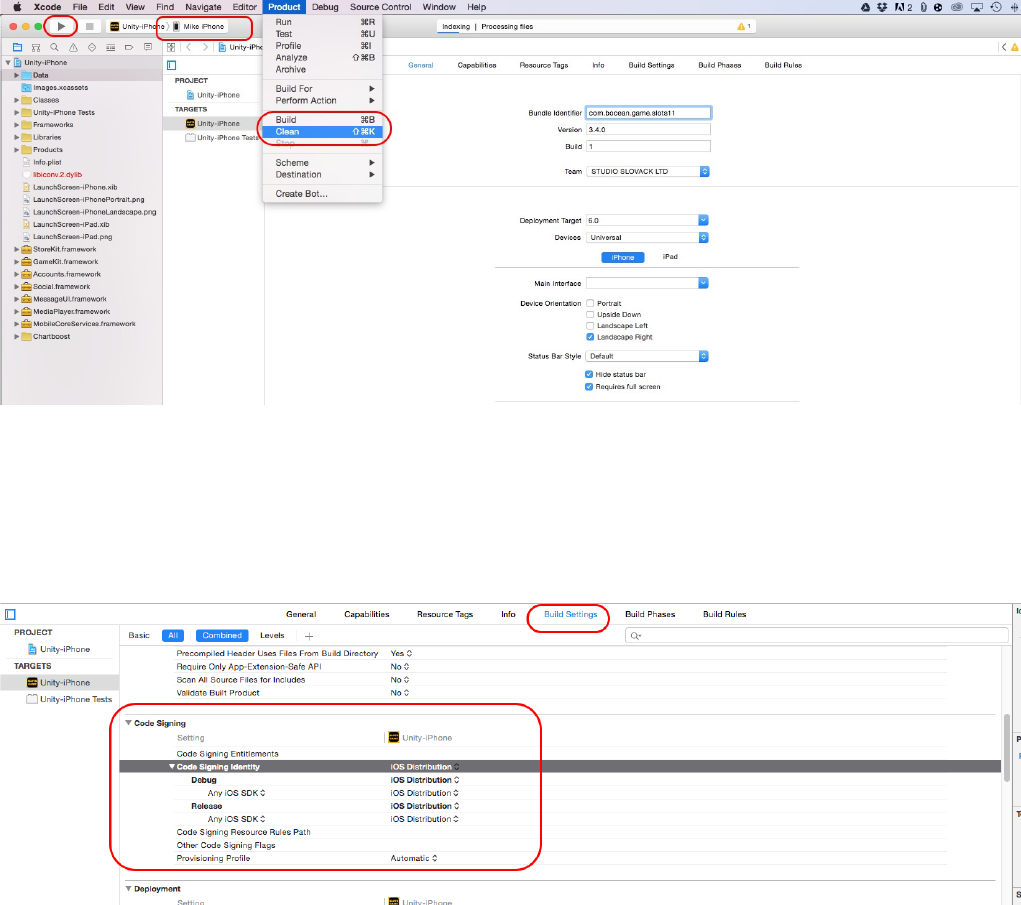Select Info.plist in the navigator
The width and height of the screenshot is (1021, 905).
[47, 162]
